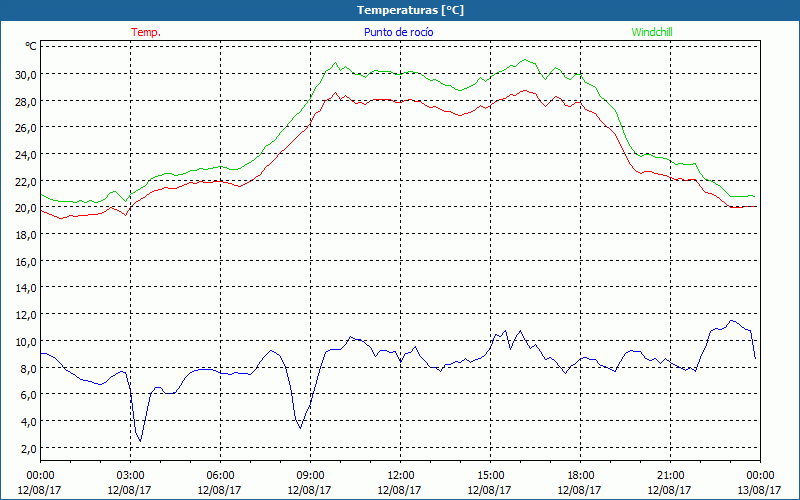Click the 4,0 y-axis value
Screen dimensions: 800x500
28,421
